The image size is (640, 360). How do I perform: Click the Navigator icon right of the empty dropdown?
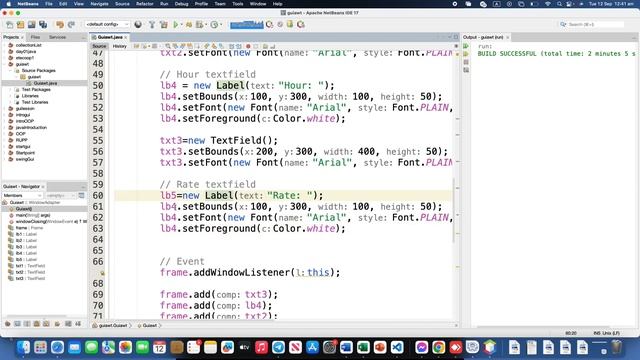click(x=81, y=196)
